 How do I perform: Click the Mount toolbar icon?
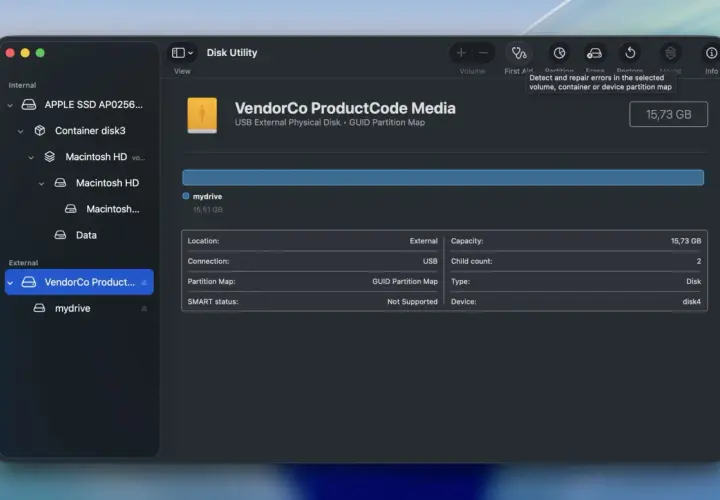(670, 53)
